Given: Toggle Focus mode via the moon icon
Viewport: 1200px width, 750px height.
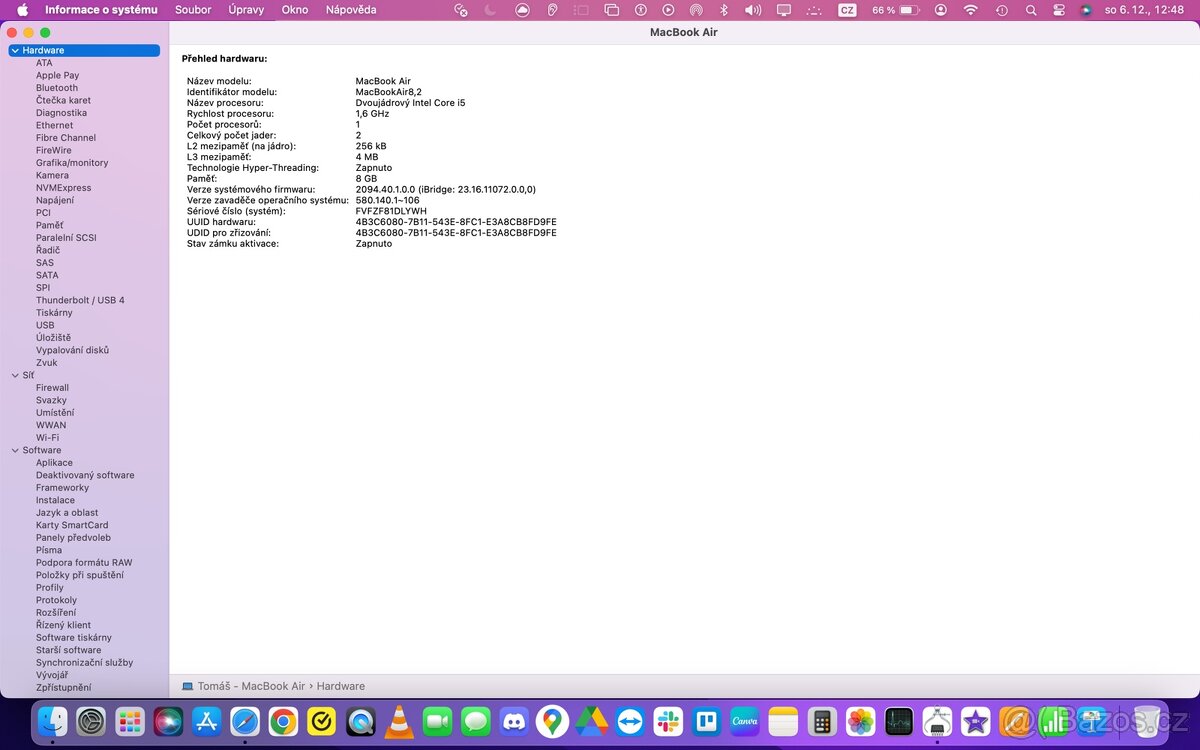Looking at the screenshot, I should 489,11.
